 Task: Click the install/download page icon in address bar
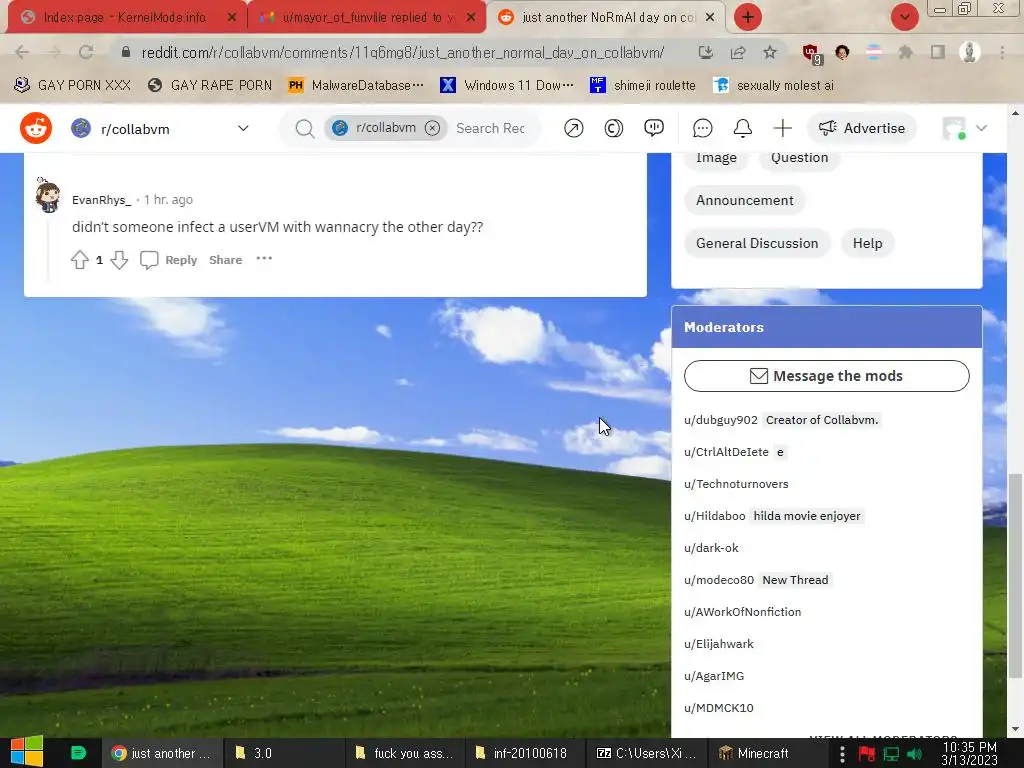[705, 52]
